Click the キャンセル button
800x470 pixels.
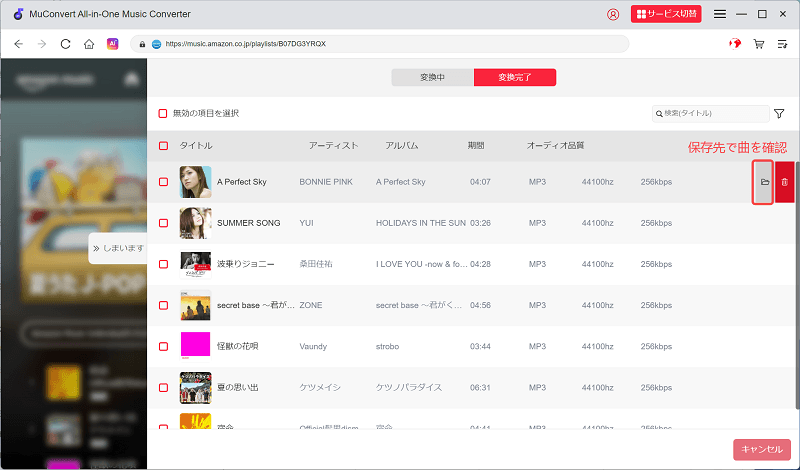(762, 450)
